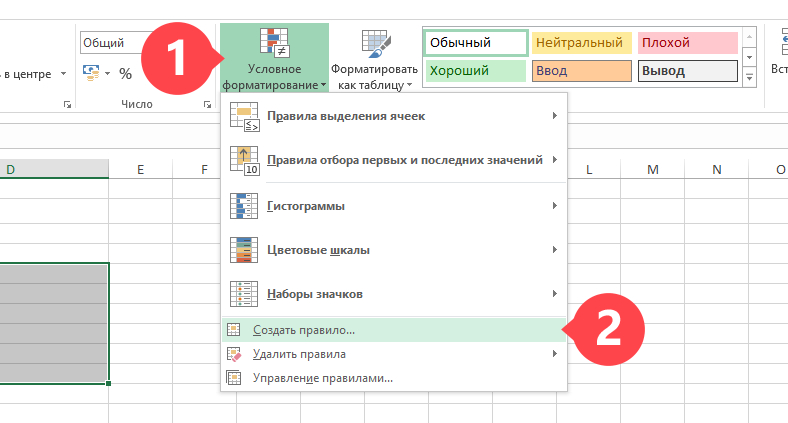Click the first and last values rule icon
The image size is (788, 423).
click(x=244, y=160)
